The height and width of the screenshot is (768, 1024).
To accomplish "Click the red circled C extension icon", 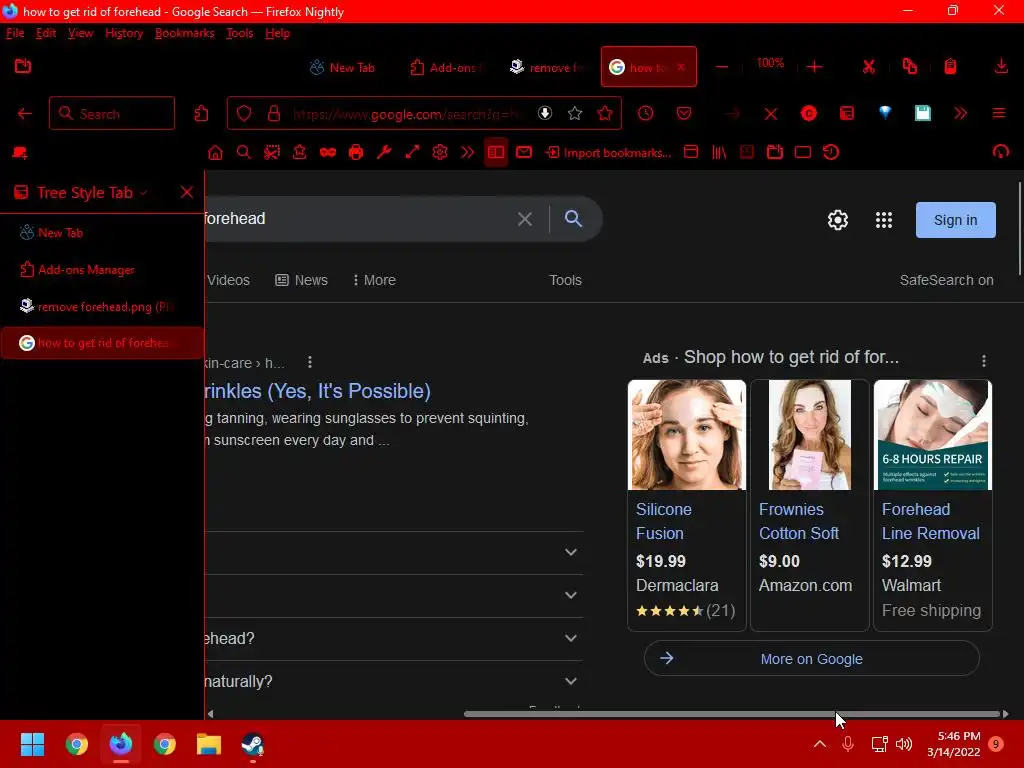I will tap(808, 114).
